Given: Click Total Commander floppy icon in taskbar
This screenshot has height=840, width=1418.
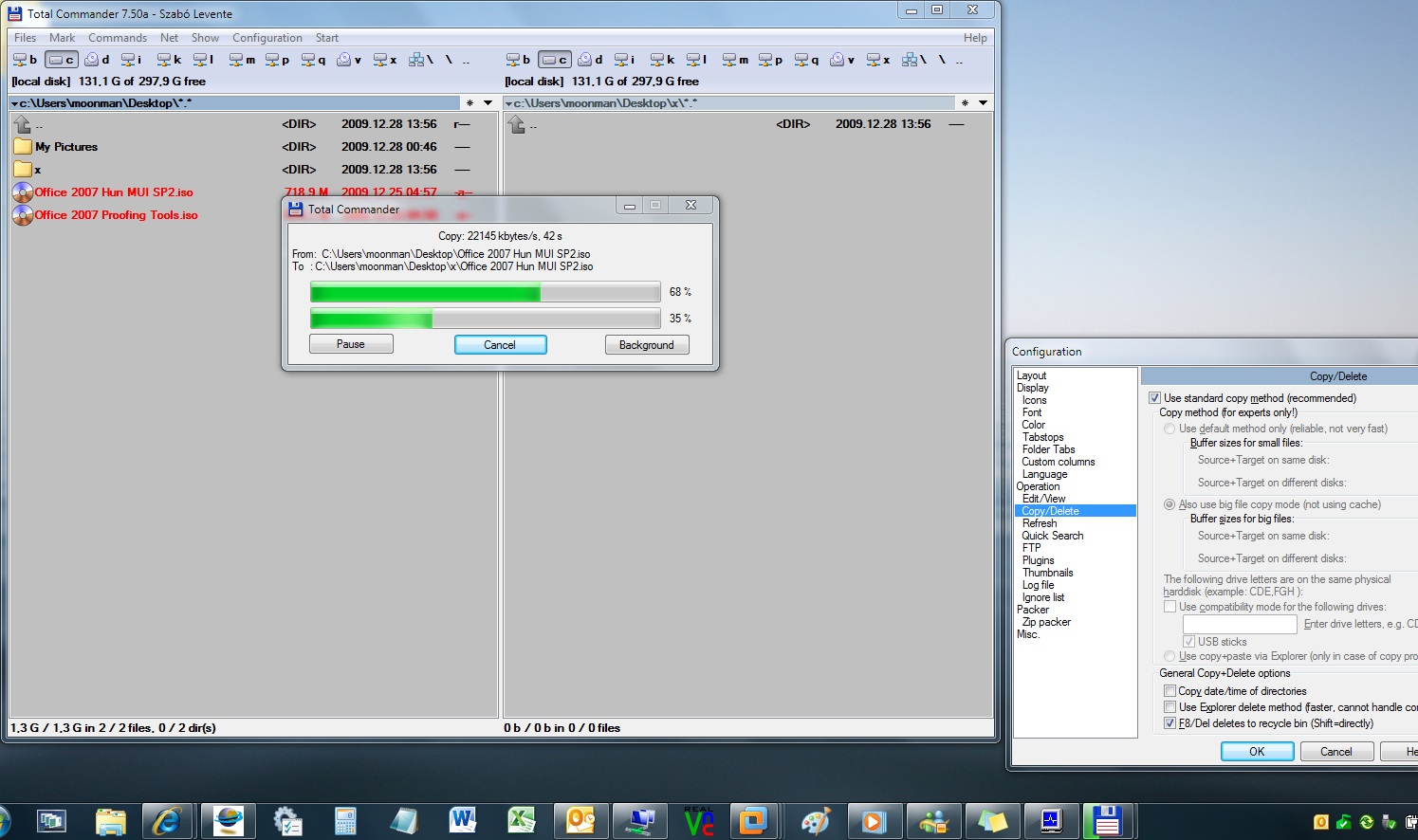Looking at the screenshot, I should point(1108,821).
